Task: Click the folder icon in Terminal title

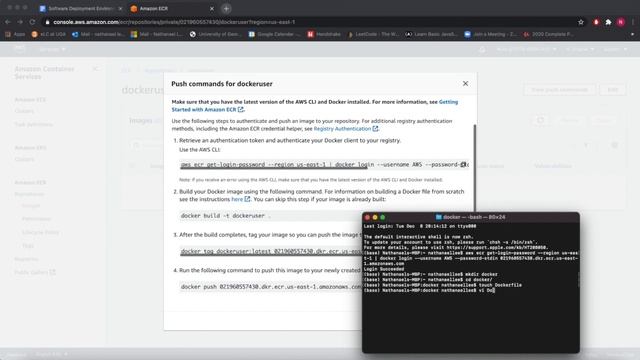Action: pos(439,217)
